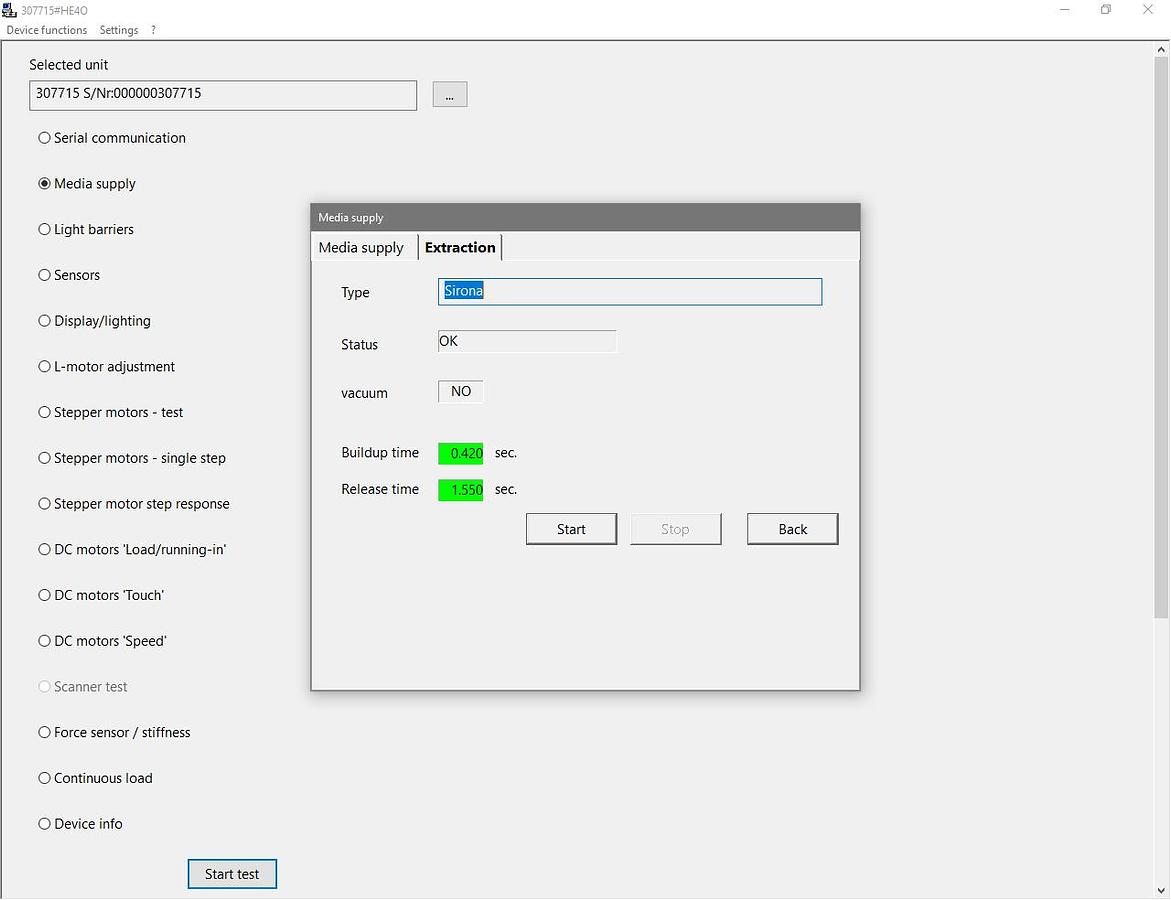Click the Back button
The image size is (1171, 900).
[x=792, y=529]
